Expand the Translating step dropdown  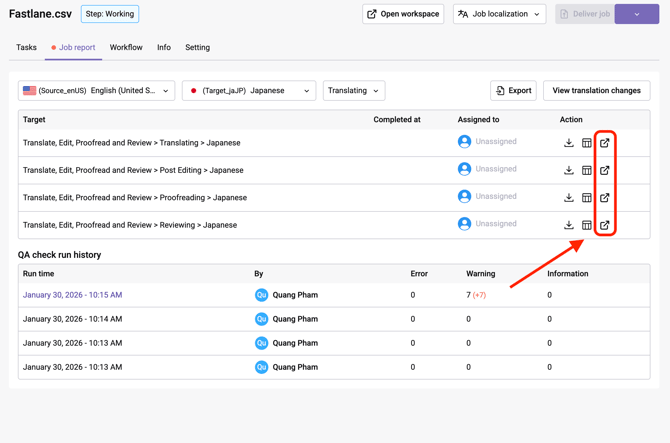click(x=353, y=91)
